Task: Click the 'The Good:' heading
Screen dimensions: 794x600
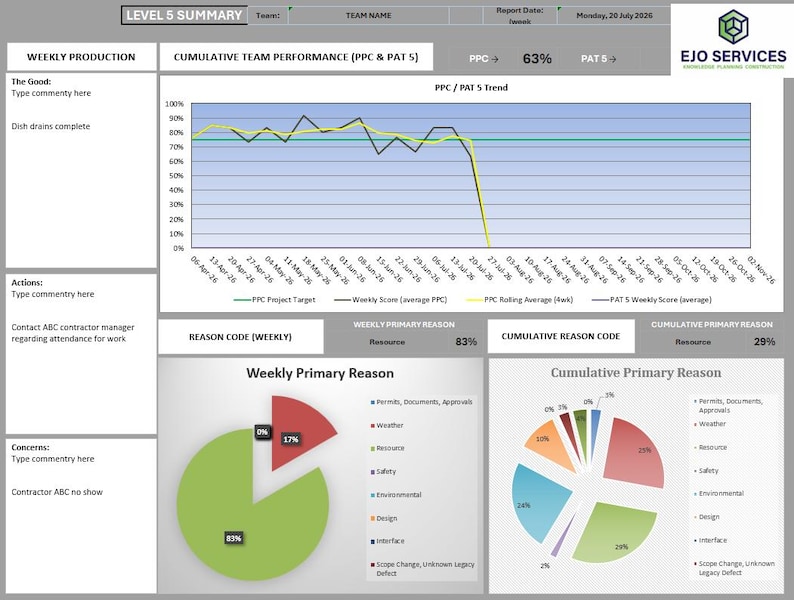Action: tap(31, 82)
